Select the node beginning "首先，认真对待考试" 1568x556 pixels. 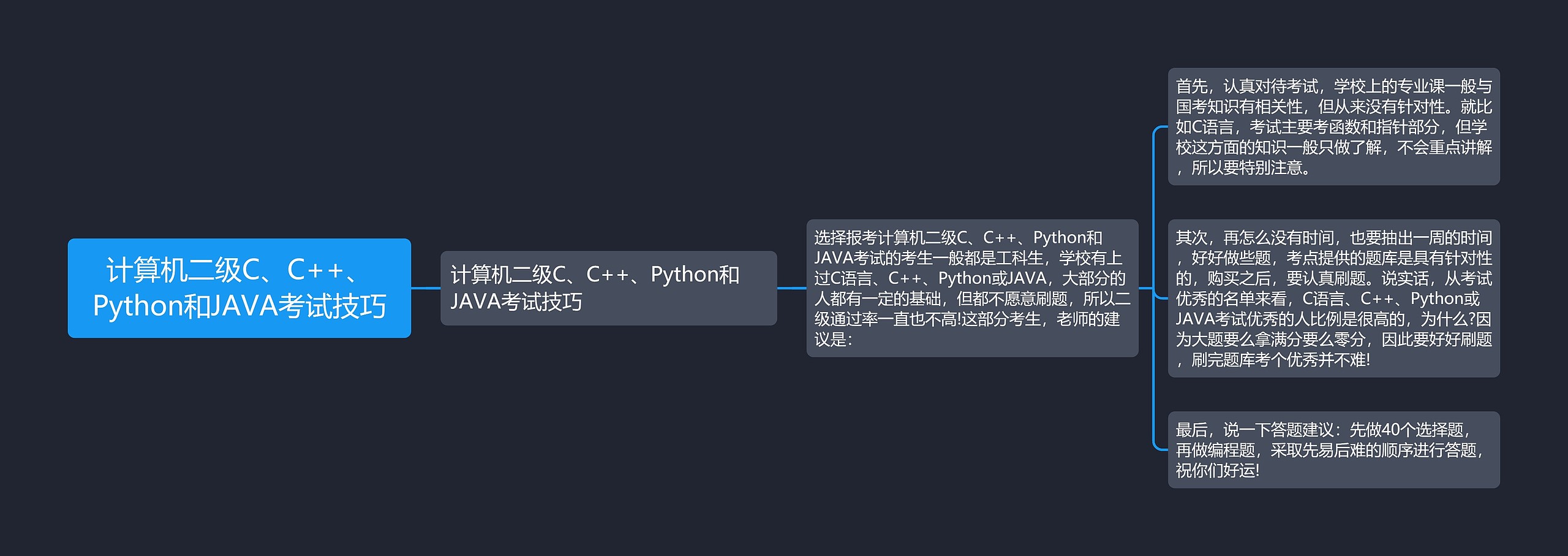click(1333, 126)
